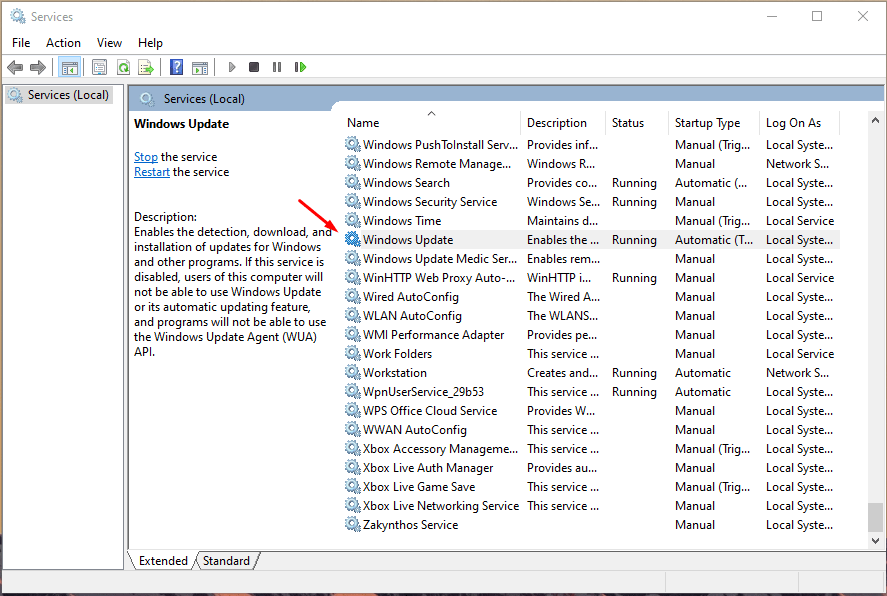Click the Start Service play icon
Image resolution: width=887 pixels, height=596 pixels.
pos(231,67)
